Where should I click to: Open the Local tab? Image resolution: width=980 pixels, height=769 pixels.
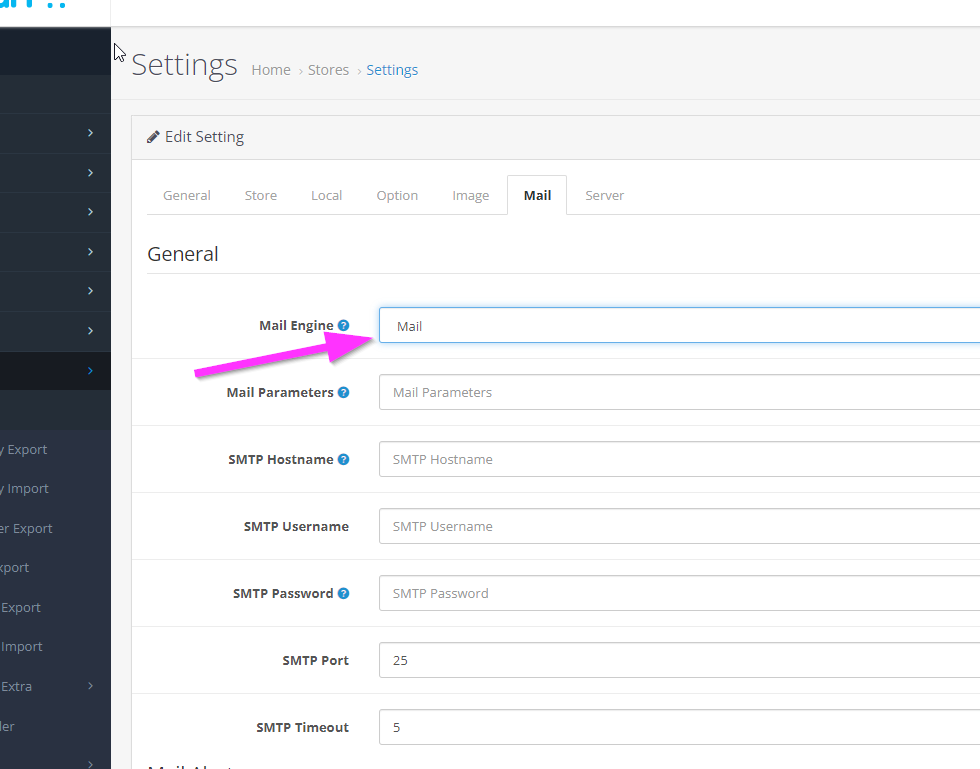coord(326,195)
